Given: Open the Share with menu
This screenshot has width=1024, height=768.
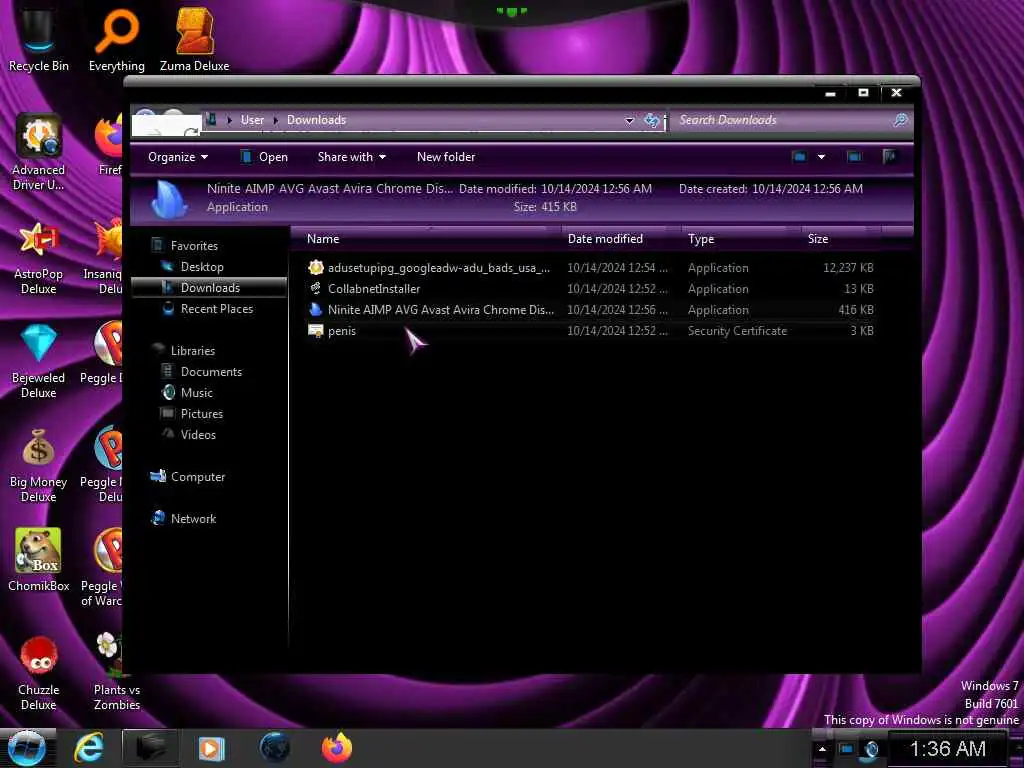Looking at the screenshot, I should [x=351, y=157].
